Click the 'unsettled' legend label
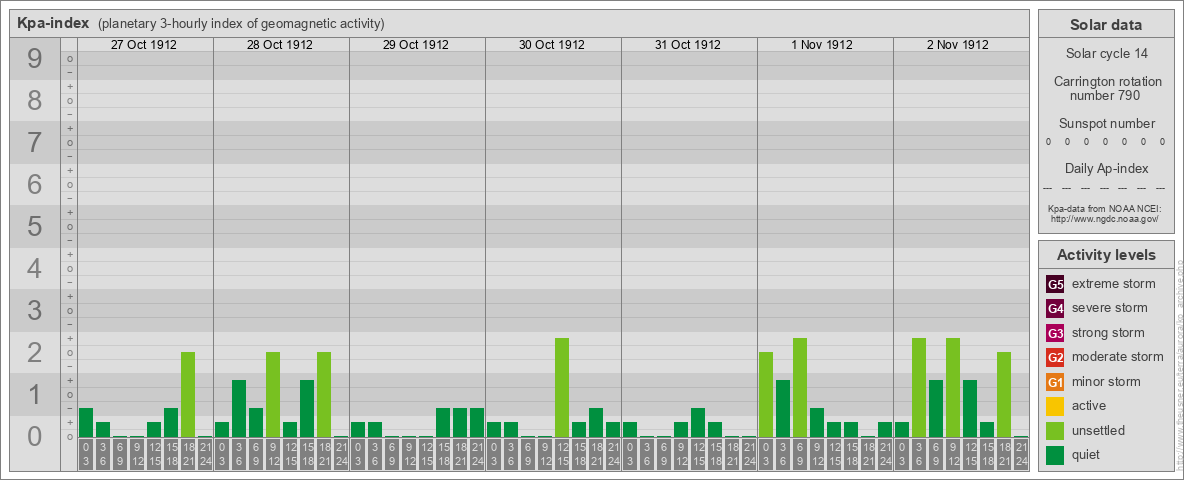 click(1099, 430)
